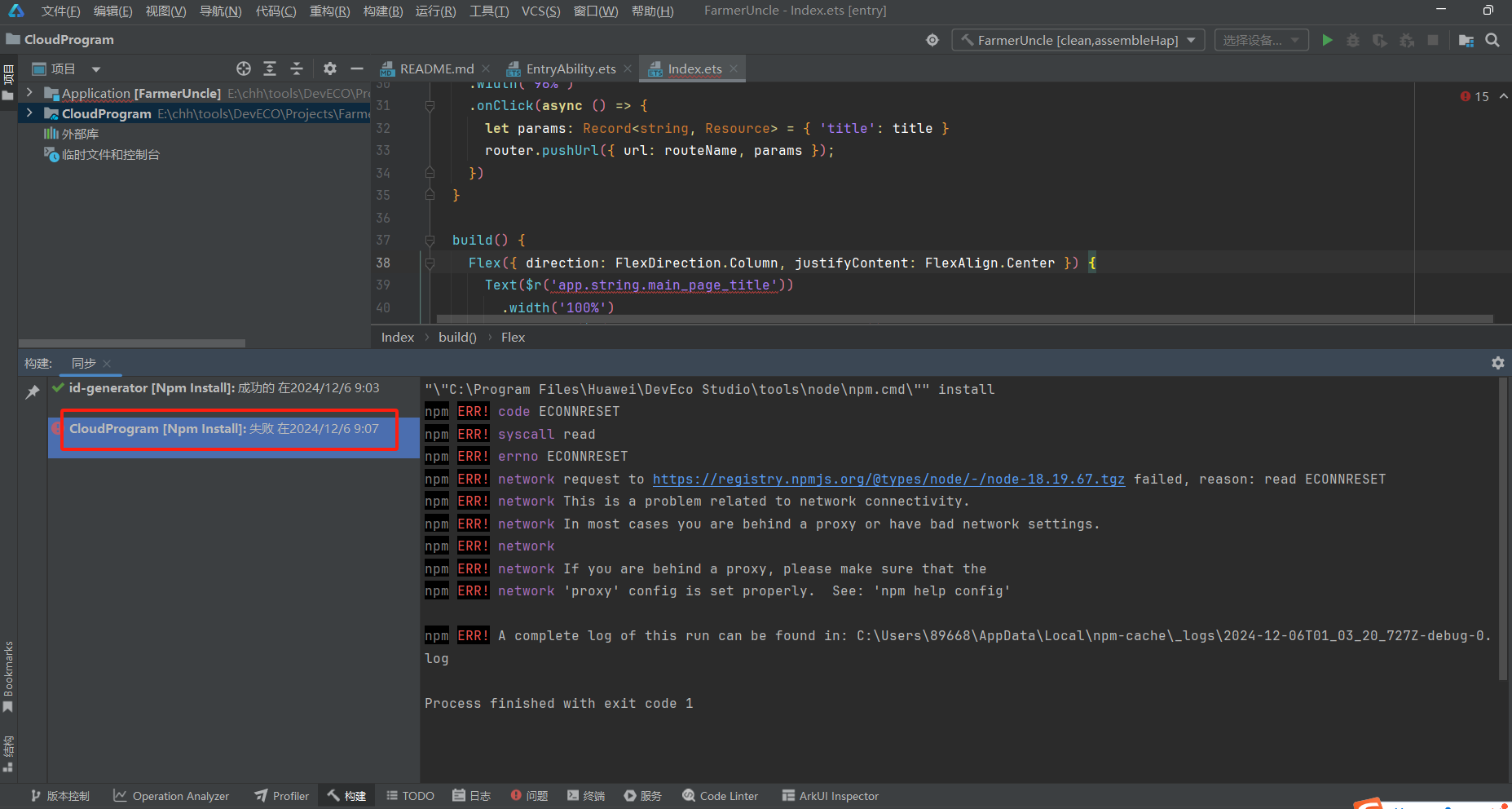Click Collapse All in project panel
Image resolution: width=1512 pixels, height=809 pixels.
(x=297, y=69)
